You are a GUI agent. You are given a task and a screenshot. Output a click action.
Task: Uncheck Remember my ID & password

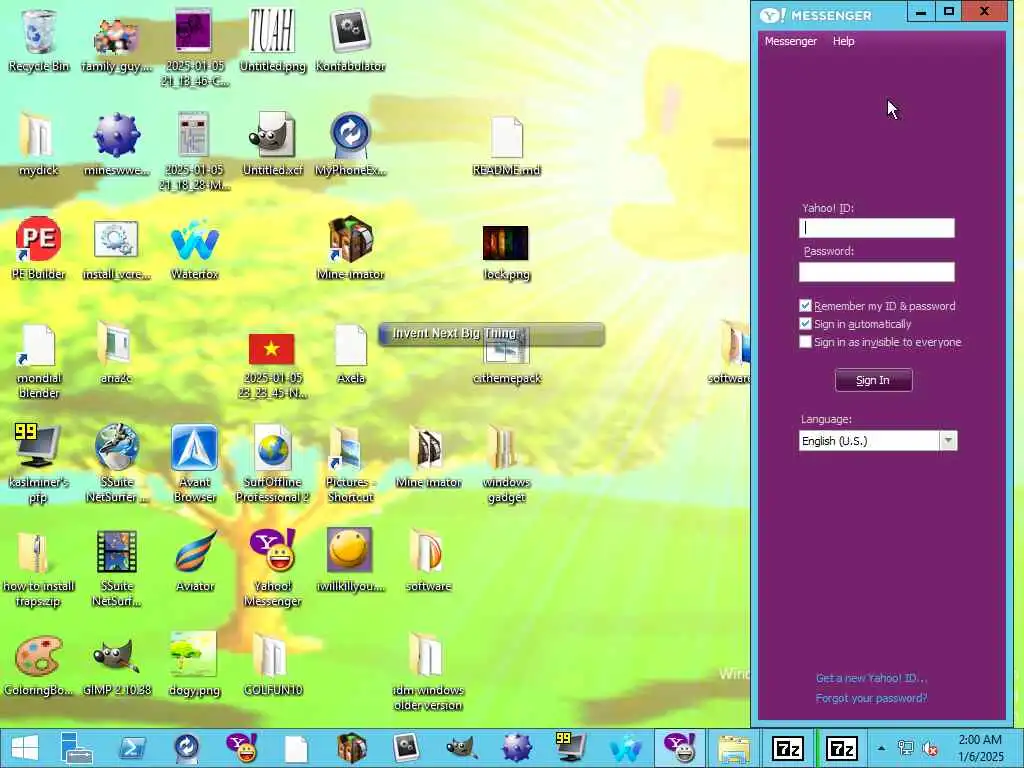805,306
